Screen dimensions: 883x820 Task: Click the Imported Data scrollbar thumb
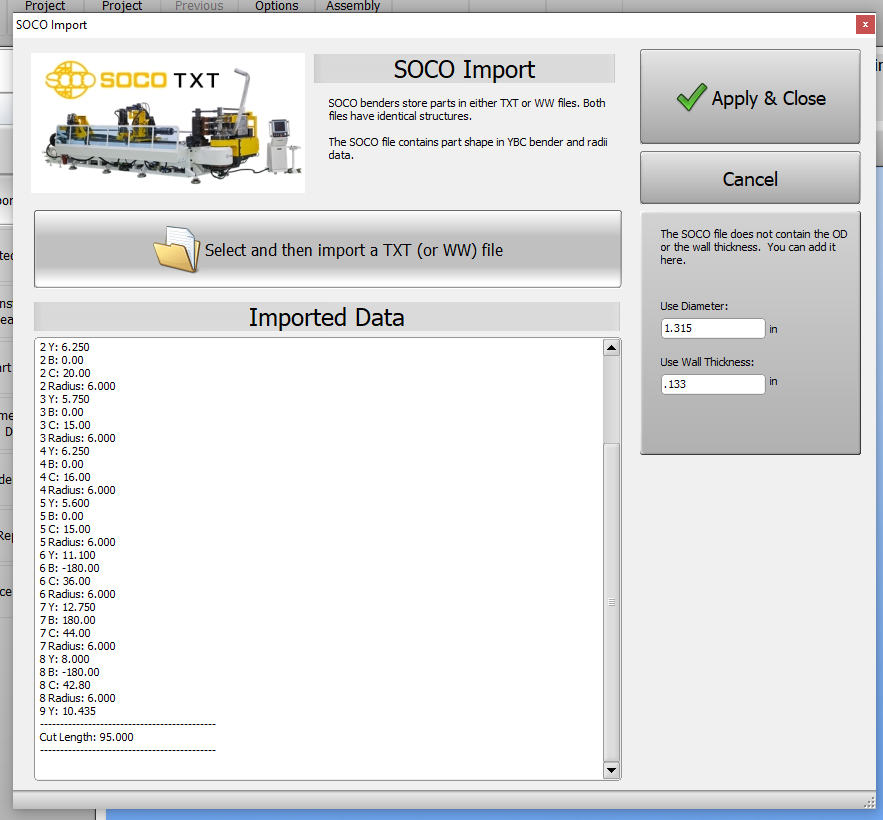point(612,602)
